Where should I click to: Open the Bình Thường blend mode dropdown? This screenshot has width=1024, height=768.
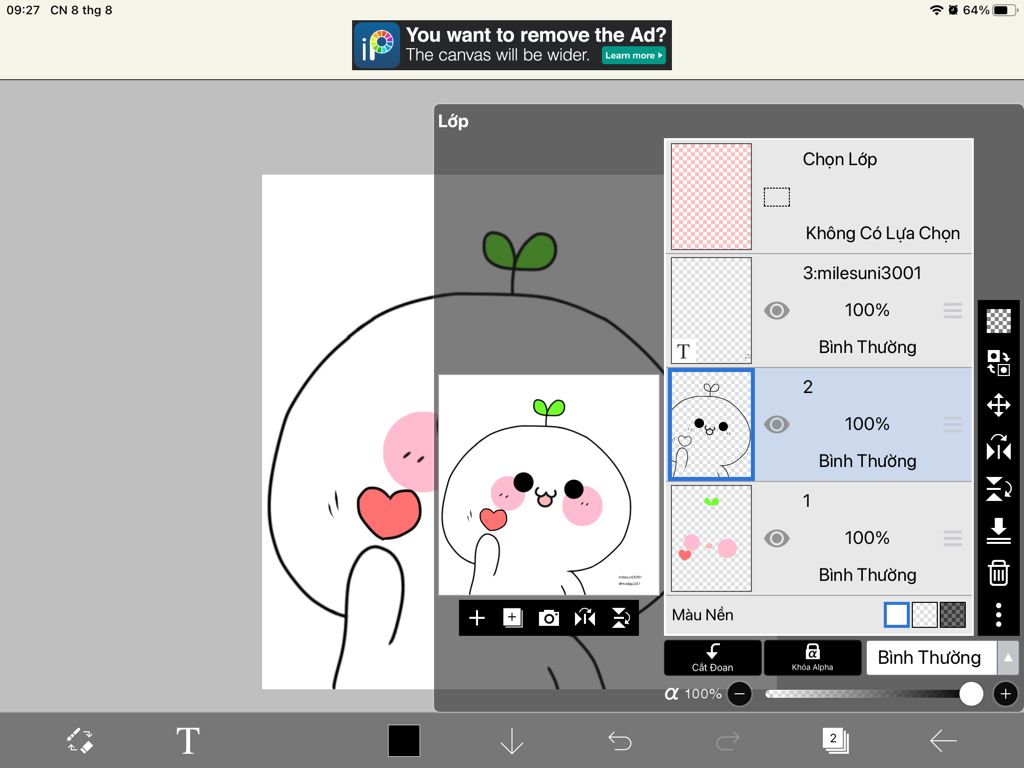[931, 658]
